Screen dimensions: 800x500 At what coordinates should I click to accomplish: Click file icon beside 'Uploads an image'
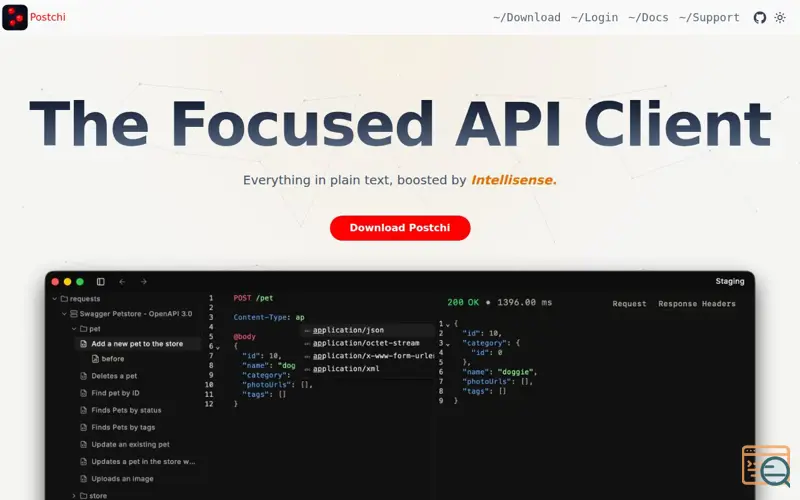[84, 479]
